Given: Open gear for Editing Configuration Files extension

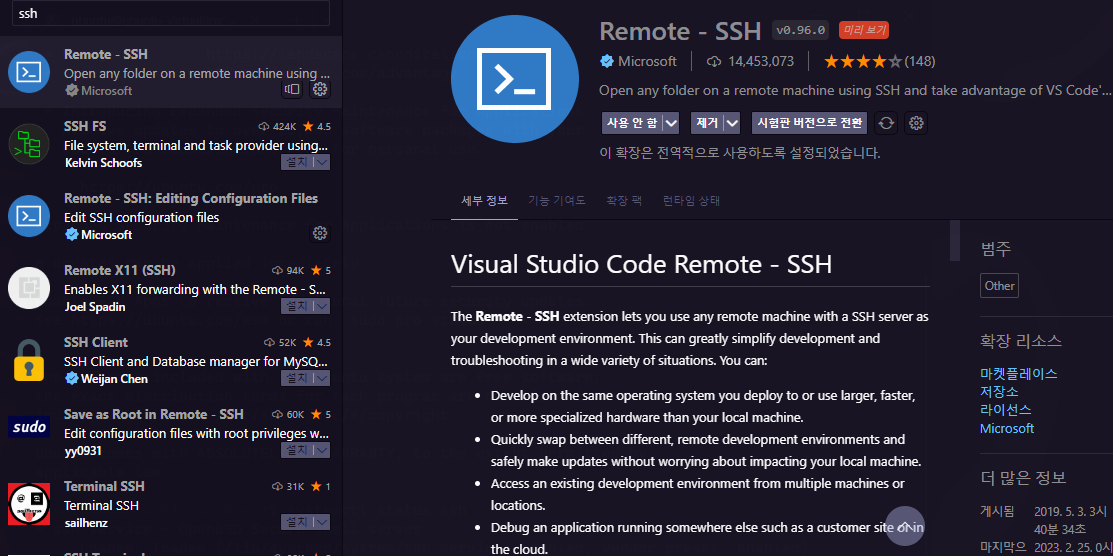Looking at the screenshot, I should [320, 233].
